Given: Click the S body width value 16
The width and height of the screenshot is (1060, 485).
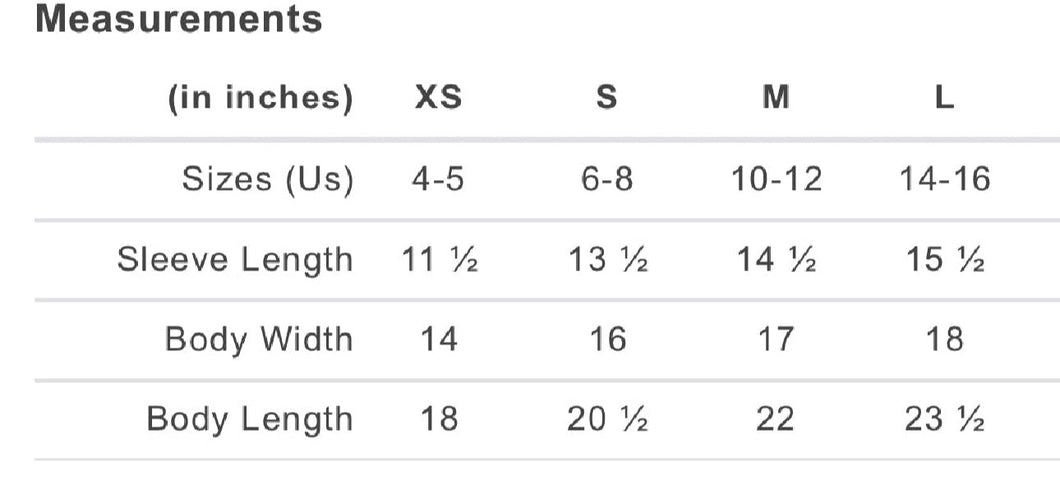Looking at the screenshot, I should click(606, 339).
